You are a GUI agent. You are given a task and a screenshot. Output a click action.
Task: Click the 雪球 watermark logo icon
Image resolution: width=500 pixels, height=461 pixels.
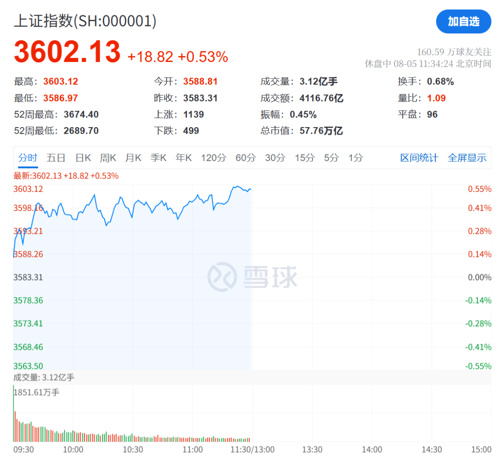[x=222, y=277]
